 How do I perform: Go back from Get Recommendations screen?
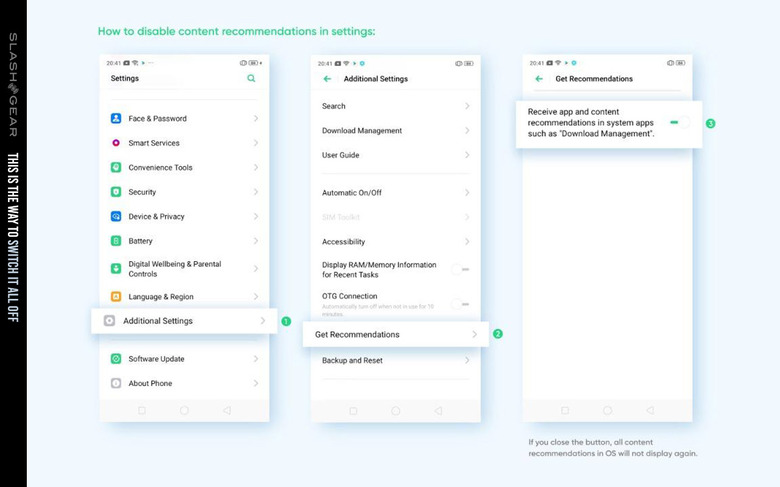click(x=539, y=79)
